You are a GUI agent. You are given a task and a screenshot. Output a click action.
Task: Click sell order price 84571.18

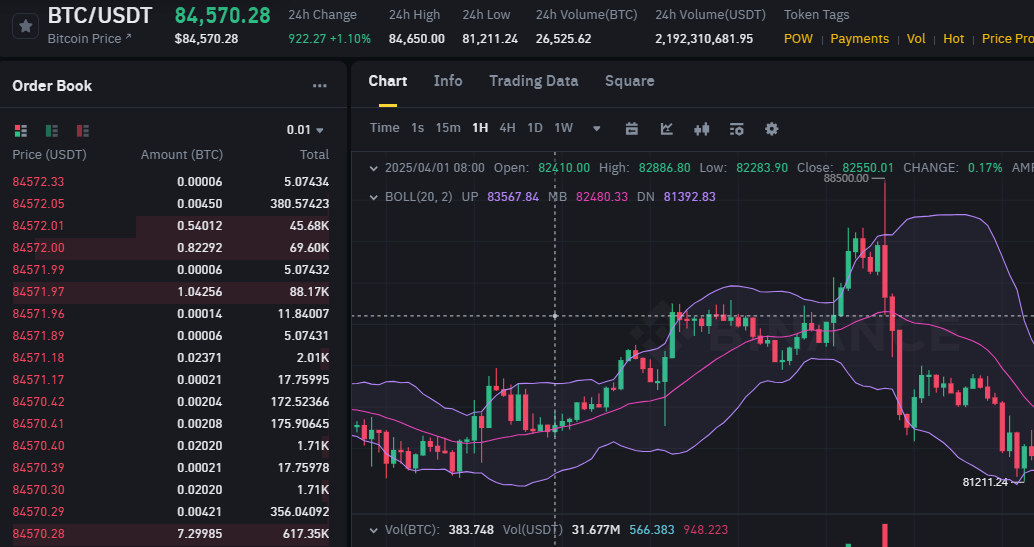click(x=38, y=358)
